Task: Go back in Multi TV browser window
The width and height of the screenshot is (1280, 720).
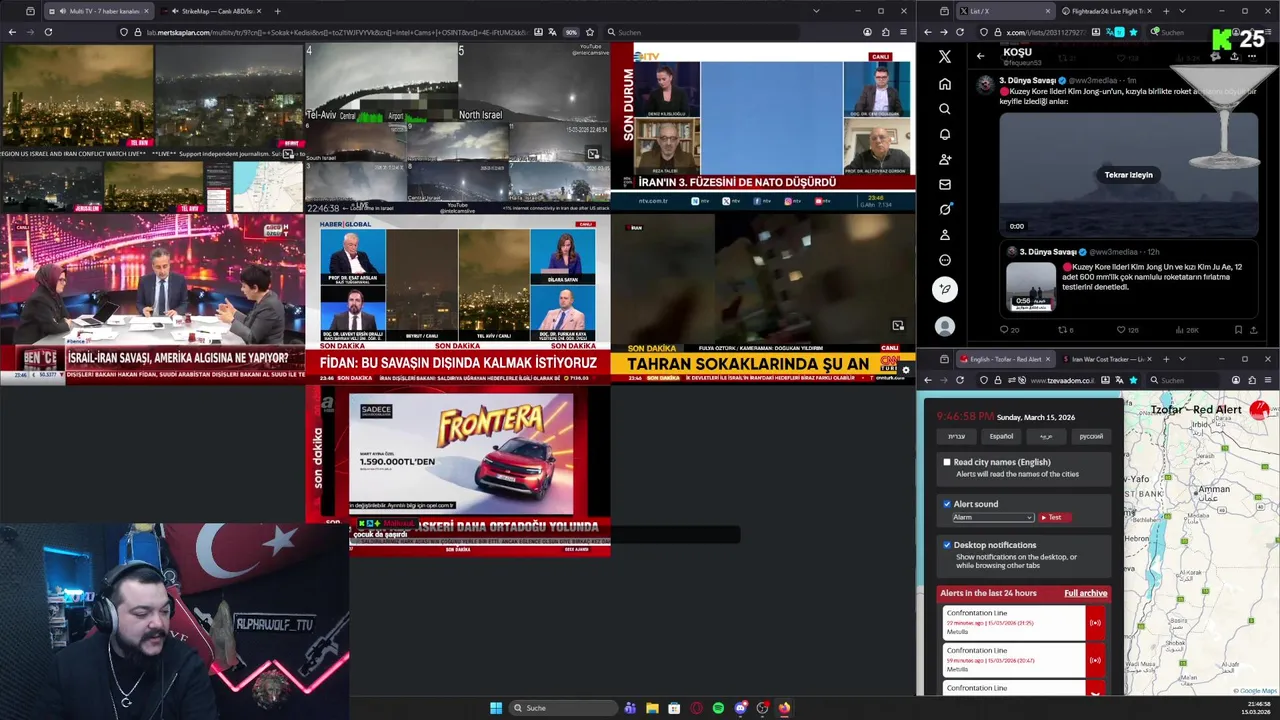Action: tap(12, 32)
